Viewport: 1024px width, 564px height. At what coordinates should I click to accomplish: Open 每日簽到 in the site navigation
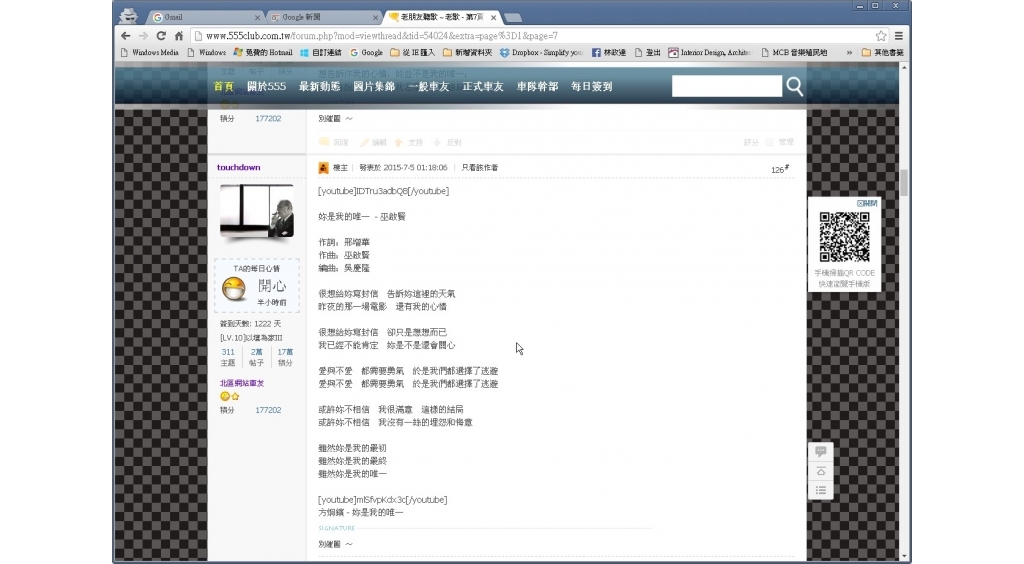[591, 87]
